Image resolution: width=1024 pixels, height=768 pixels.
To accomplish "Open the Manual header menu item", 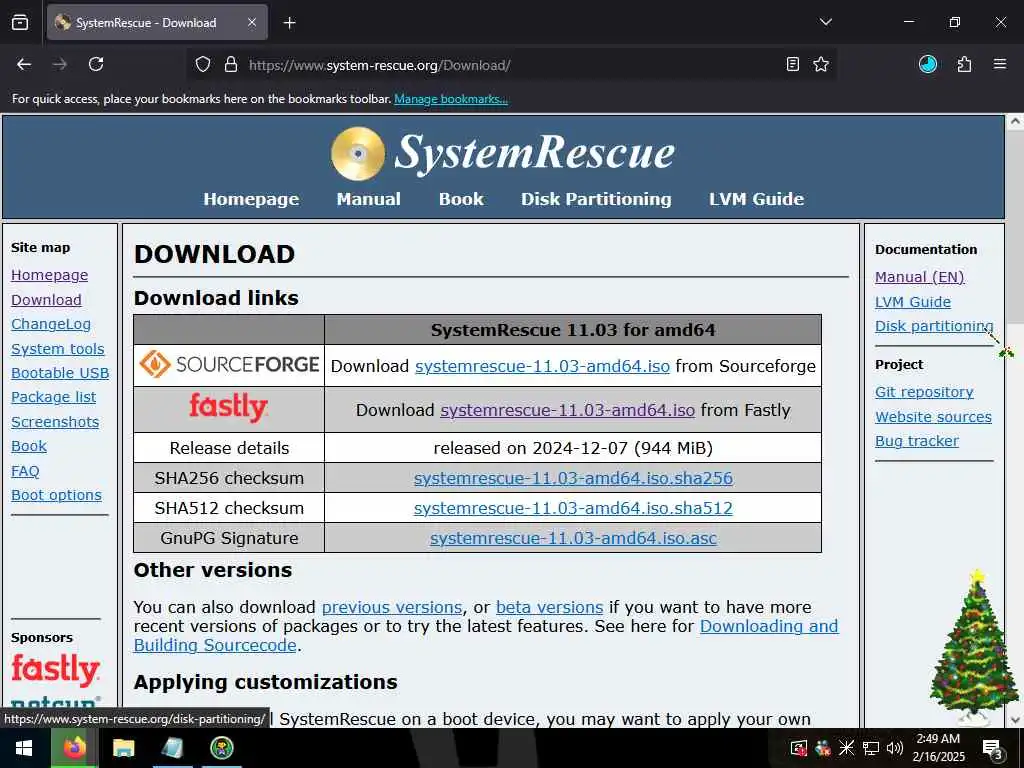I will pos(368,199).
